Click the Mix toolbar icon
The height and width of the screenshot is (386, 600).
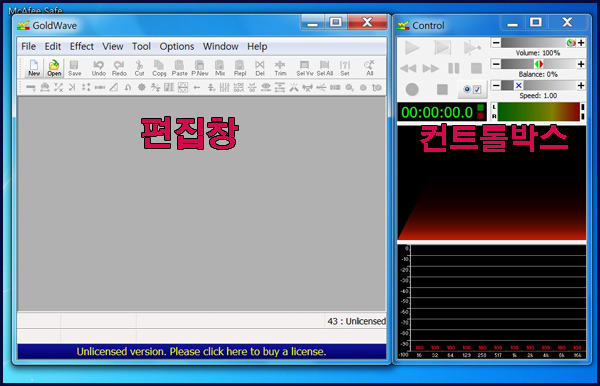point(220,68)
